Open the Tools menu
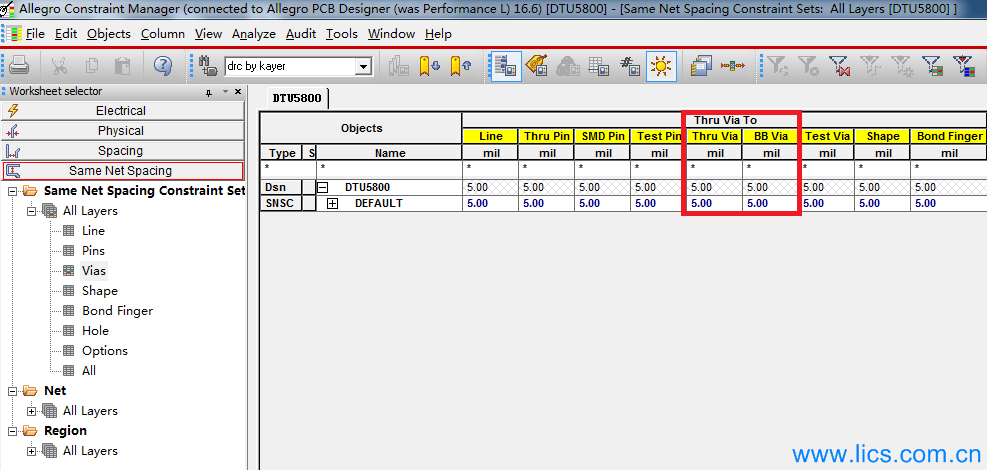Screen dimensions: 987x470 342,34
